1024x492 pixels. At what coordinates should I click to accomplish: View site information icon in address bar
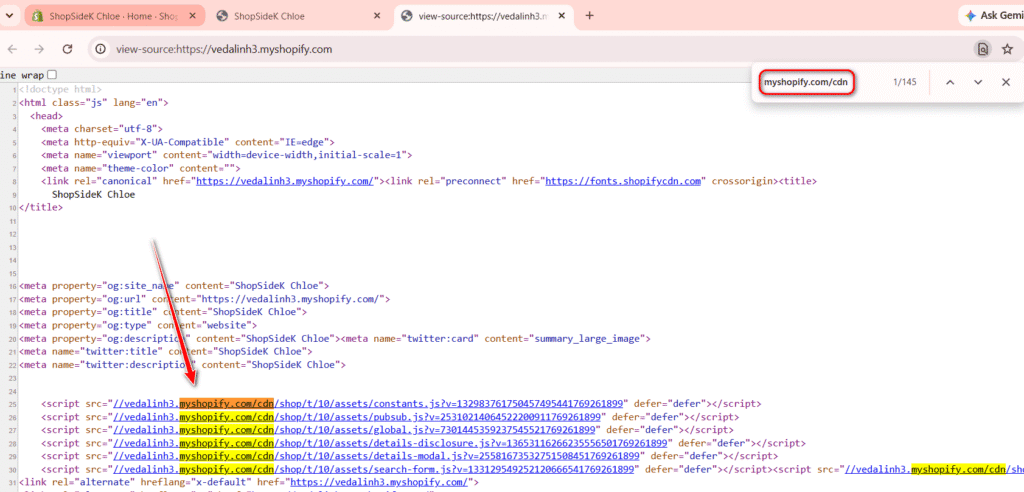(100, 49)
